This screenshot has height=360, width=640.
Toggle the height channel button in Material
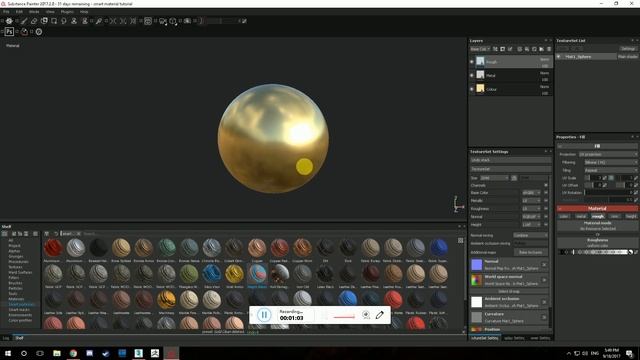click(631, 216)
